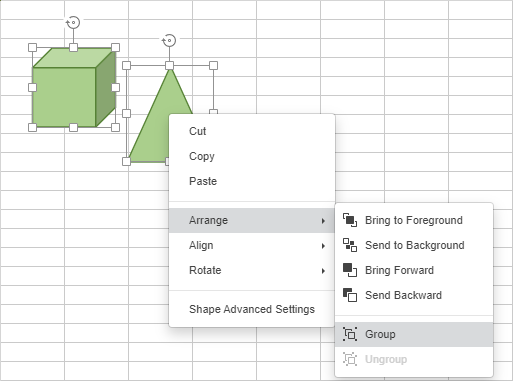Click the Send to Background icon
Viewport: 513px width, 381px height.
coord(350,245)
